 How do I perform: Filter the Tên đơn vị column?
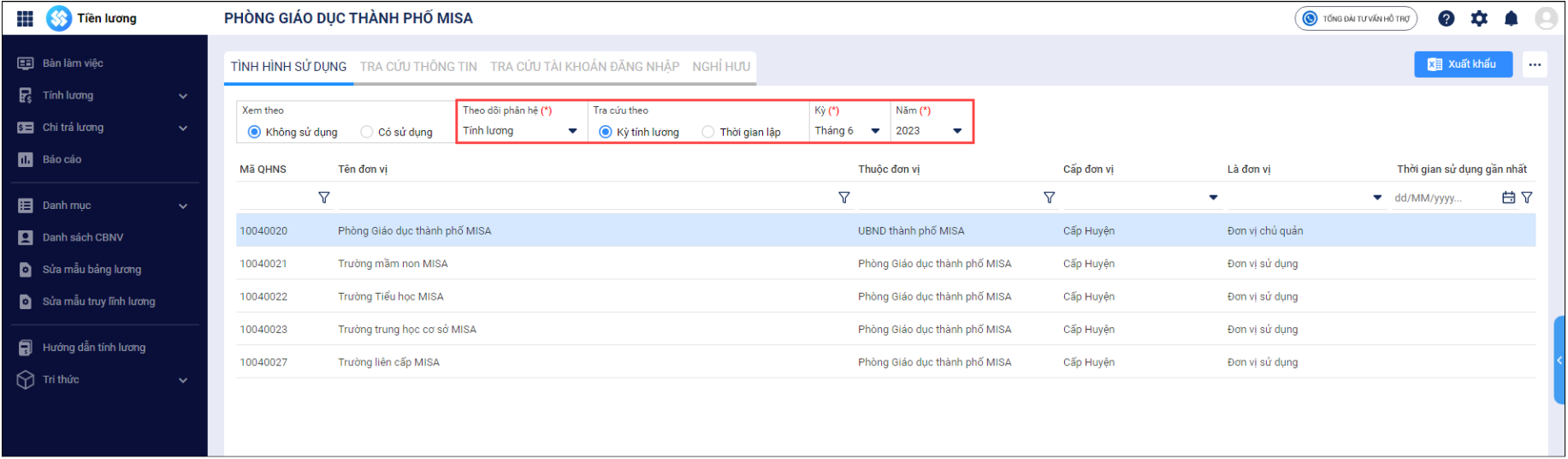point(844,198)
